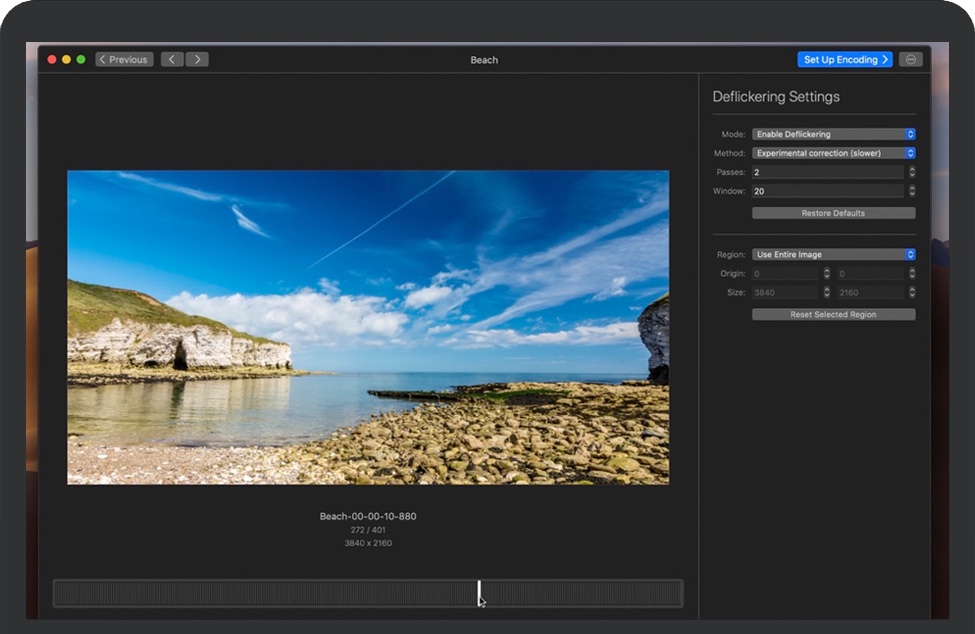Go back with the Previous button
The image size is (975, 634).
[124, 60]
